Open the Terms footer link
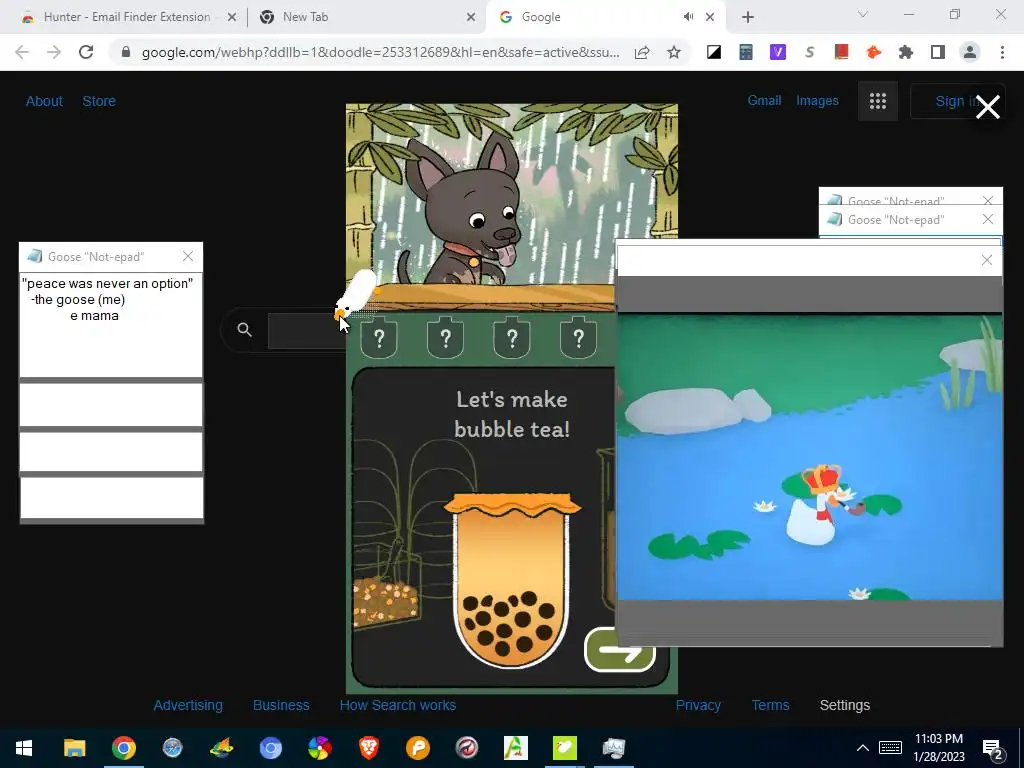This screenshot has width=1024, height=768. click(x=770, y=705)
